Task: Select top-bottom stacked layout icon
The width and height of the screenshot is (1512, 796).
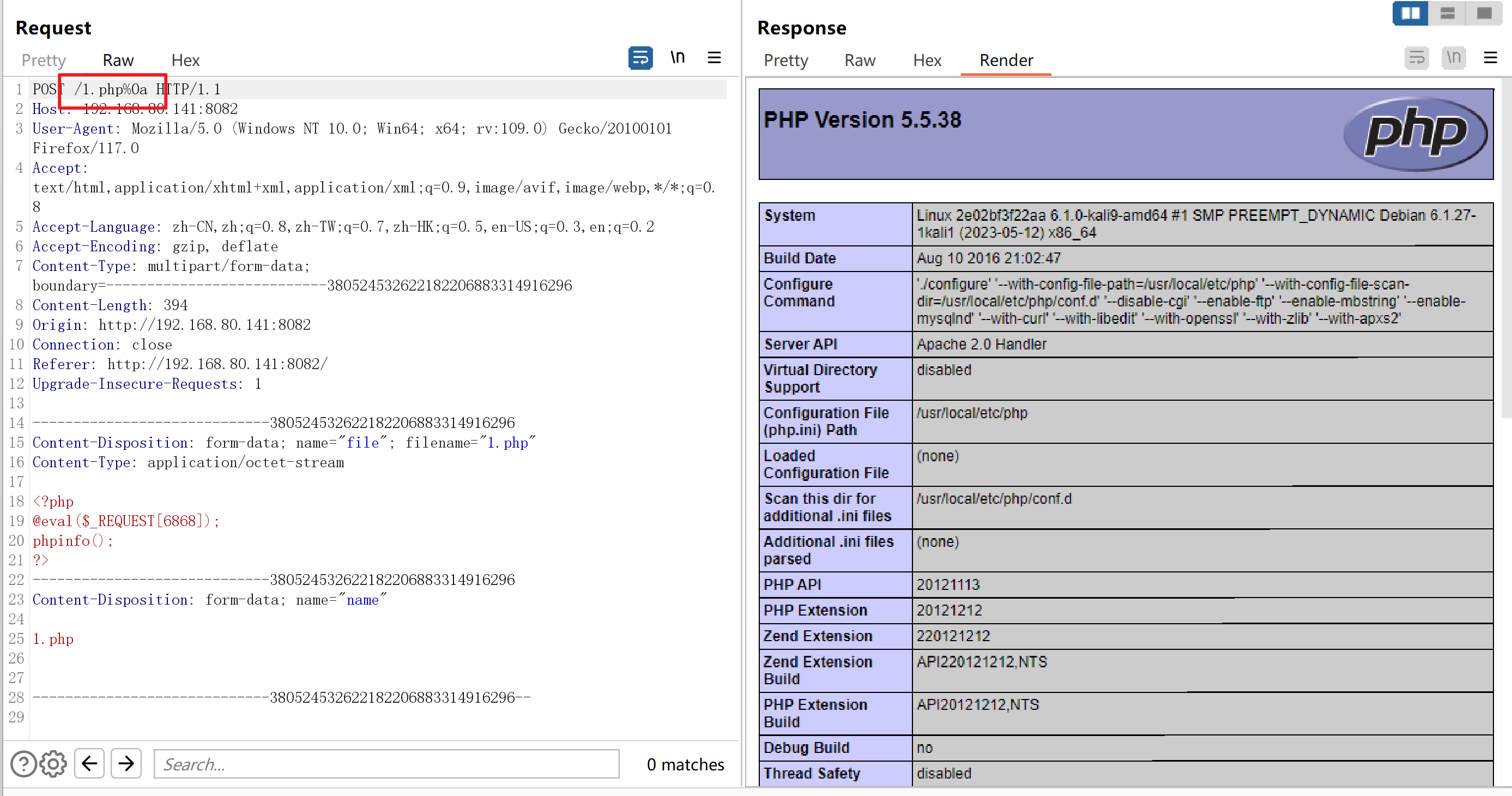Action: point(1447,13)
